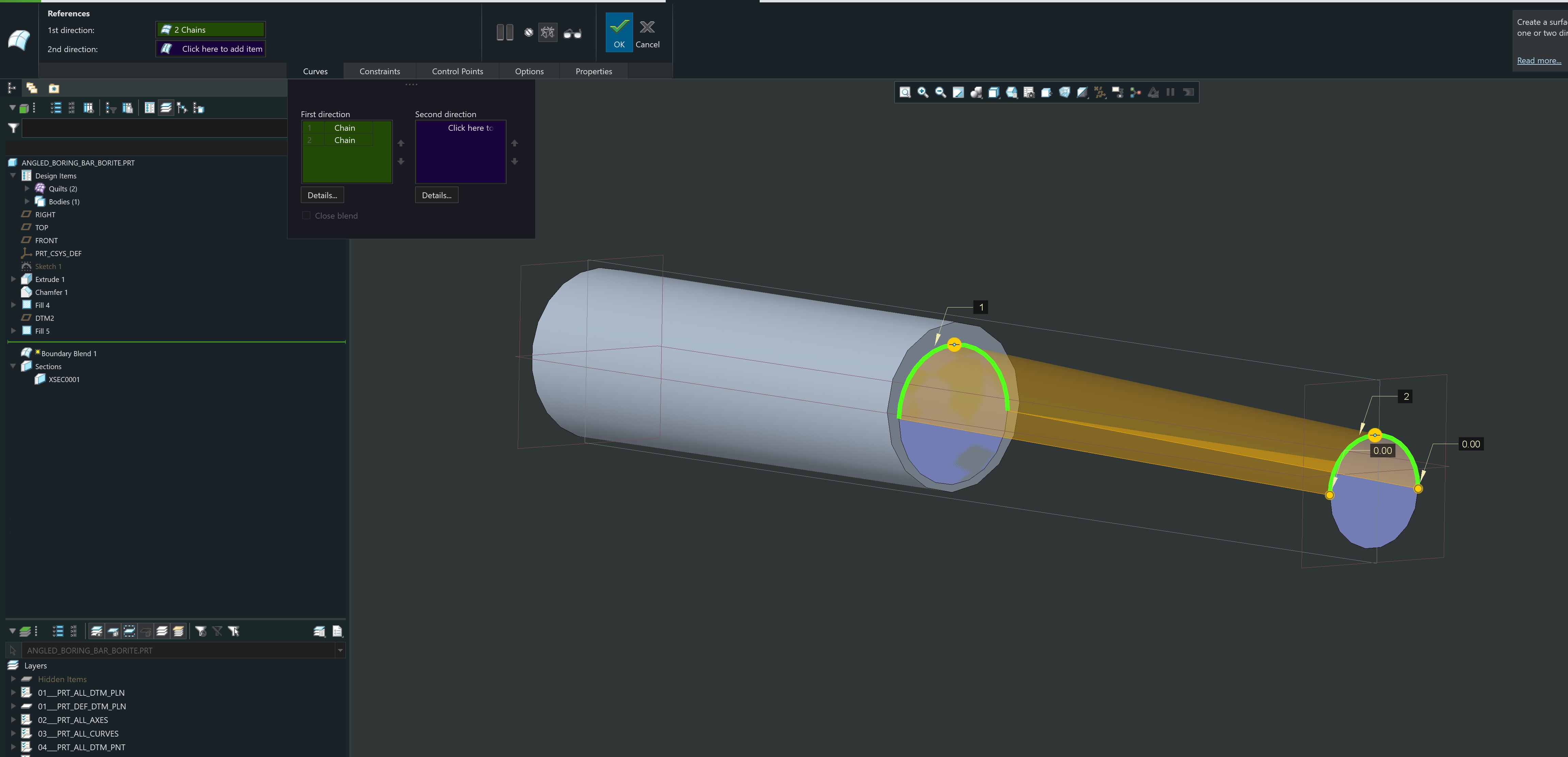Expand the Hidden Items layer group
Viewport: 1568px width, 757px height.
point(13,678)
